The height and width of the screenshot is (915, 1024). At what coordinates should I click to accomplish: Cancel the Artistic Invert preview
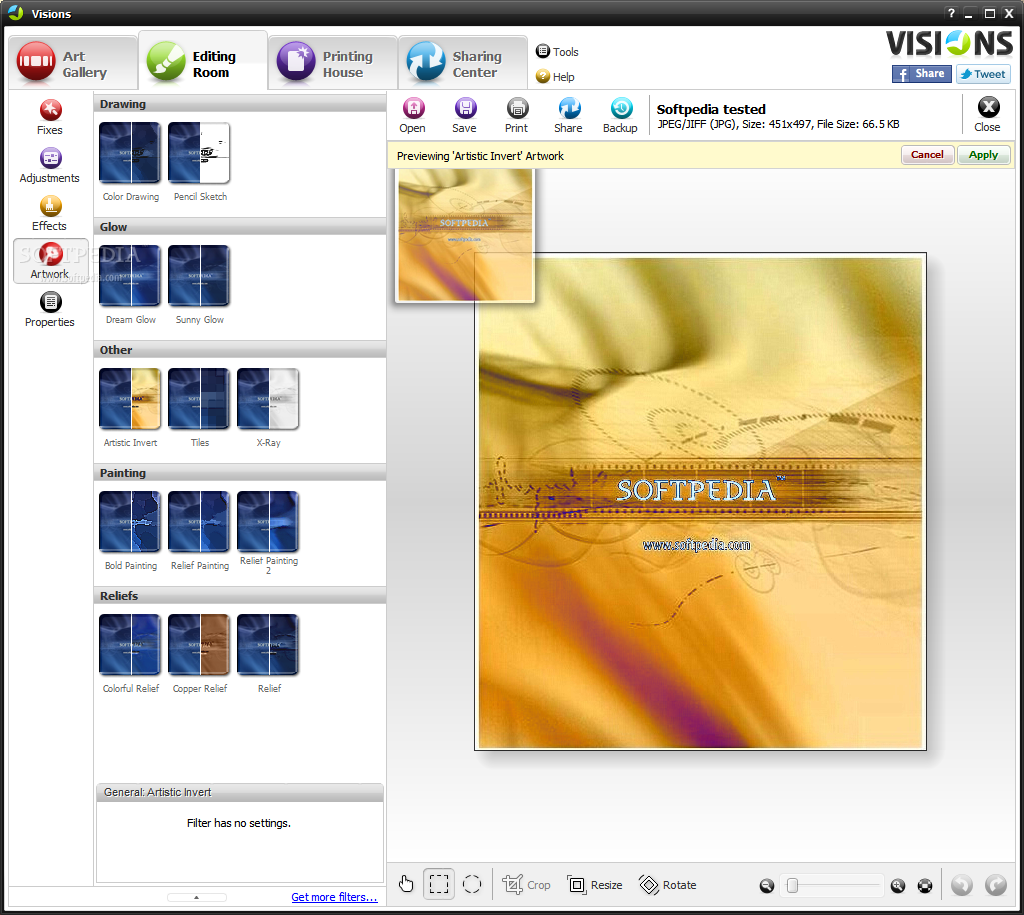[927, 155]
